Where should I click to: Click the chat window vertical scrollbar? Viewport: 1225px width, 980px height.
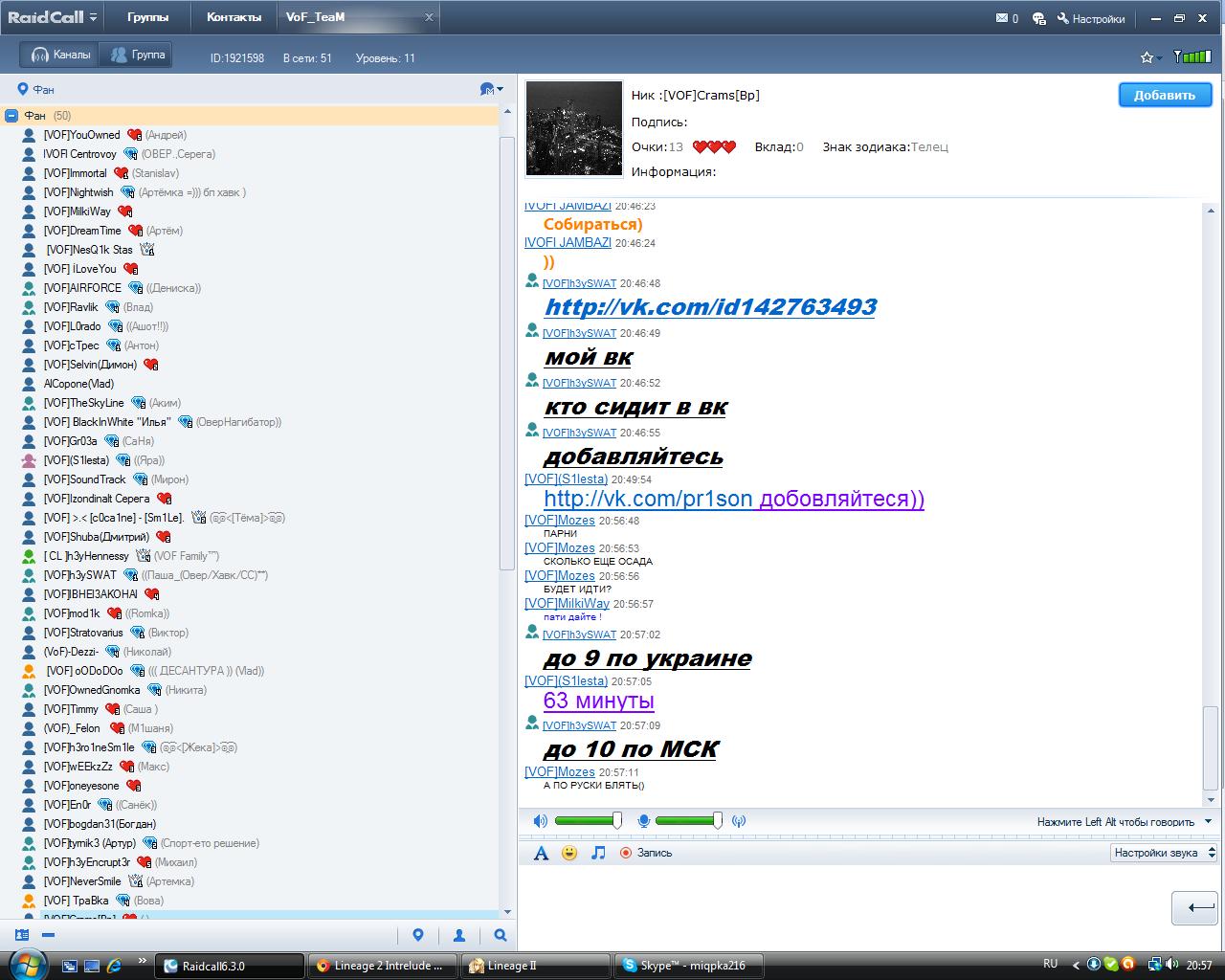(x=1211, y=746)
